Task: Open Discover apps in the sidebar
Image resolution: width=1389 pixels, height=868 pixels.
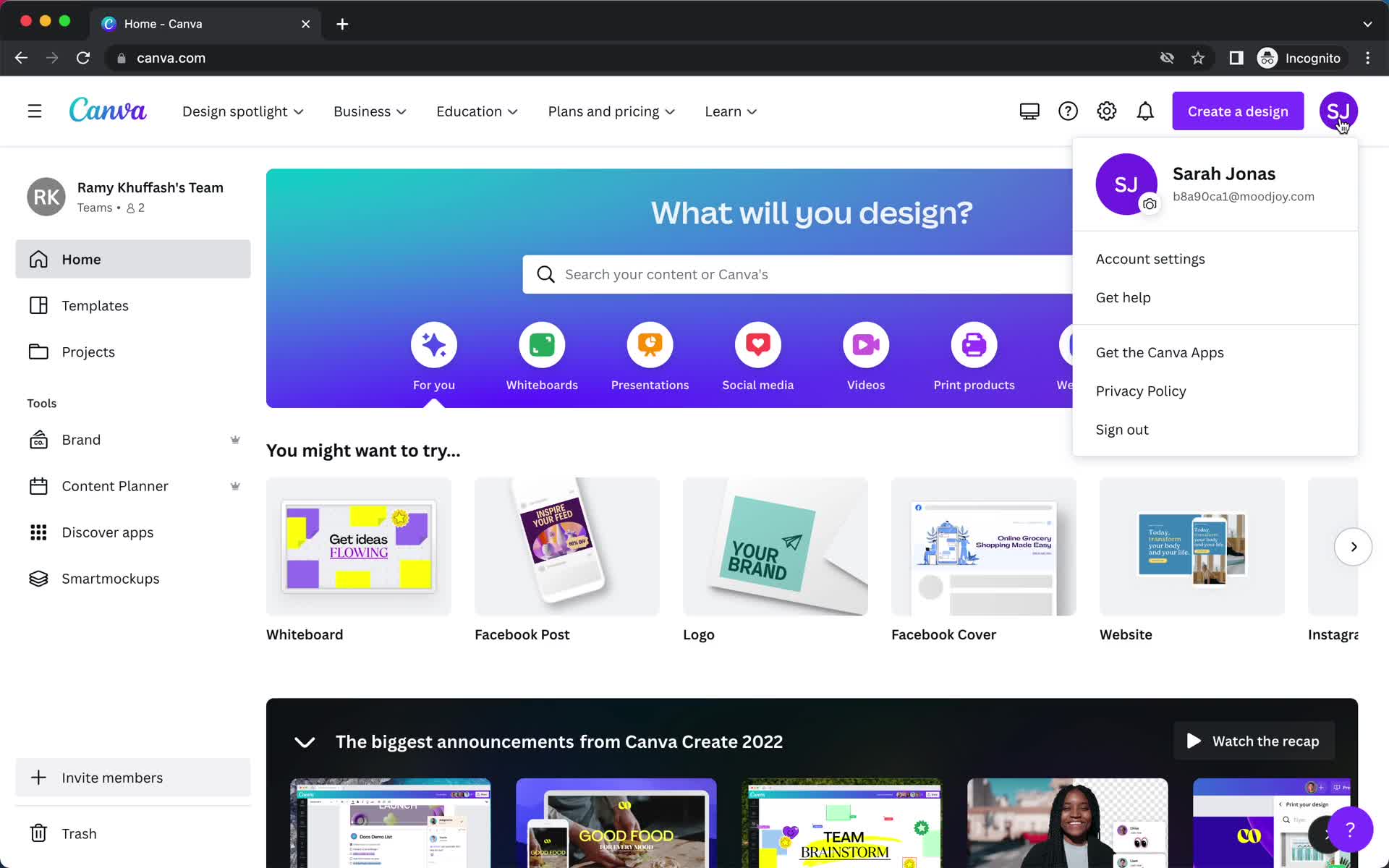Action: [133, 532]
